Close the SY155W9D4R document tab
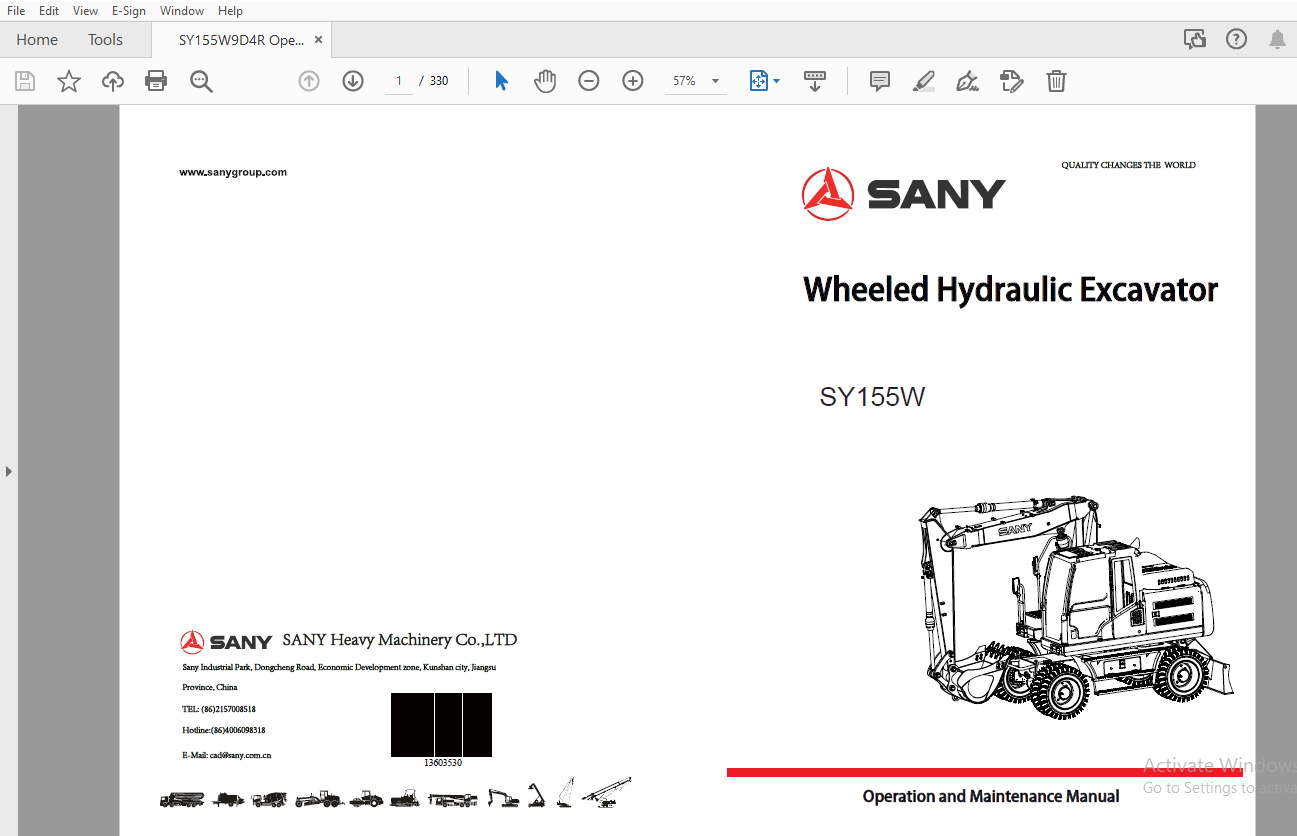 318,40
